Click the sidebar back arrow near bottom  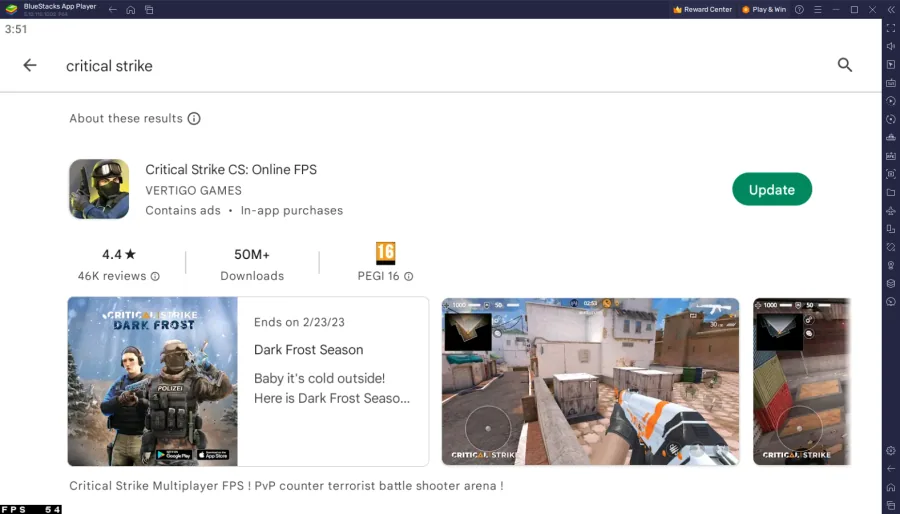(x=891, y=469)
